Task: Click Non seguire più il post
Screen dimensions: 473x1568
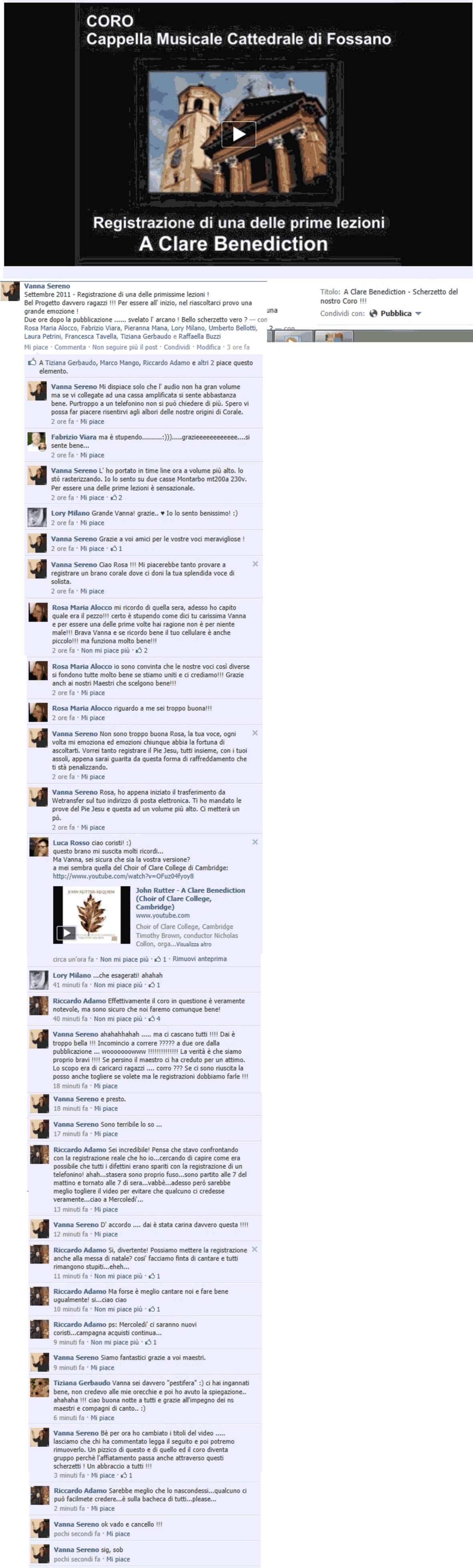Action: tap(125, 347)
